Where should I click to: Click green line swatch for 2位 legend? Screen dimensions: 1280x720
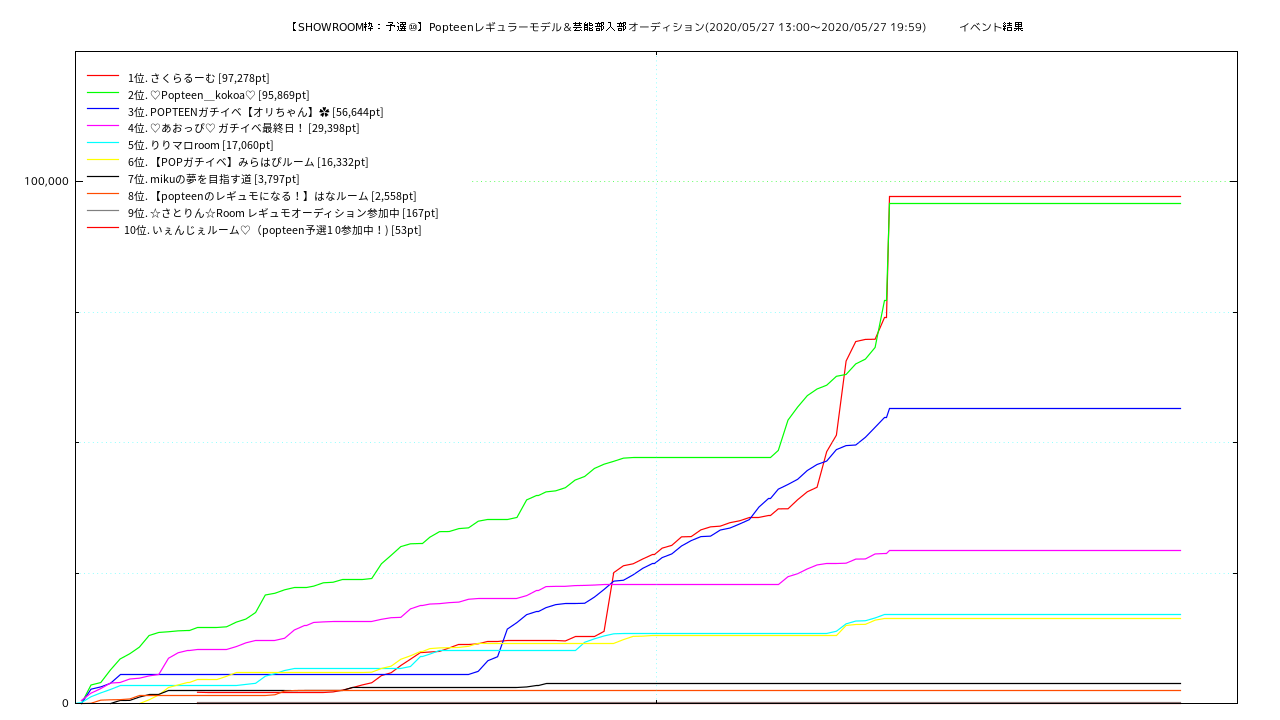[103, 93]
